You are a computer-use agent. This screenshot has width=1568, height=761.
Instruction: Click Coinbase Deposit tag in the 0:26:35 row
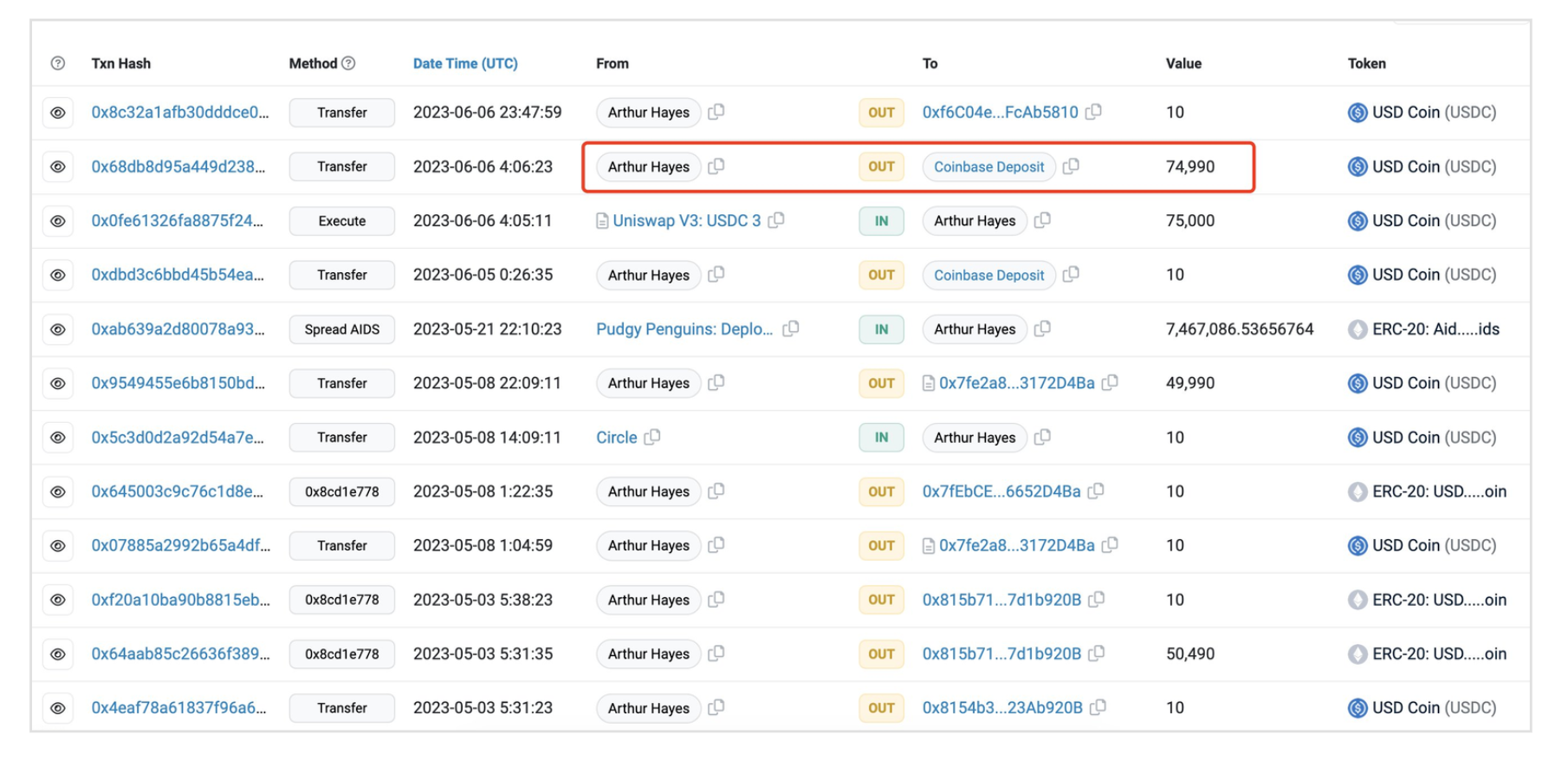(x=989, y=275)
